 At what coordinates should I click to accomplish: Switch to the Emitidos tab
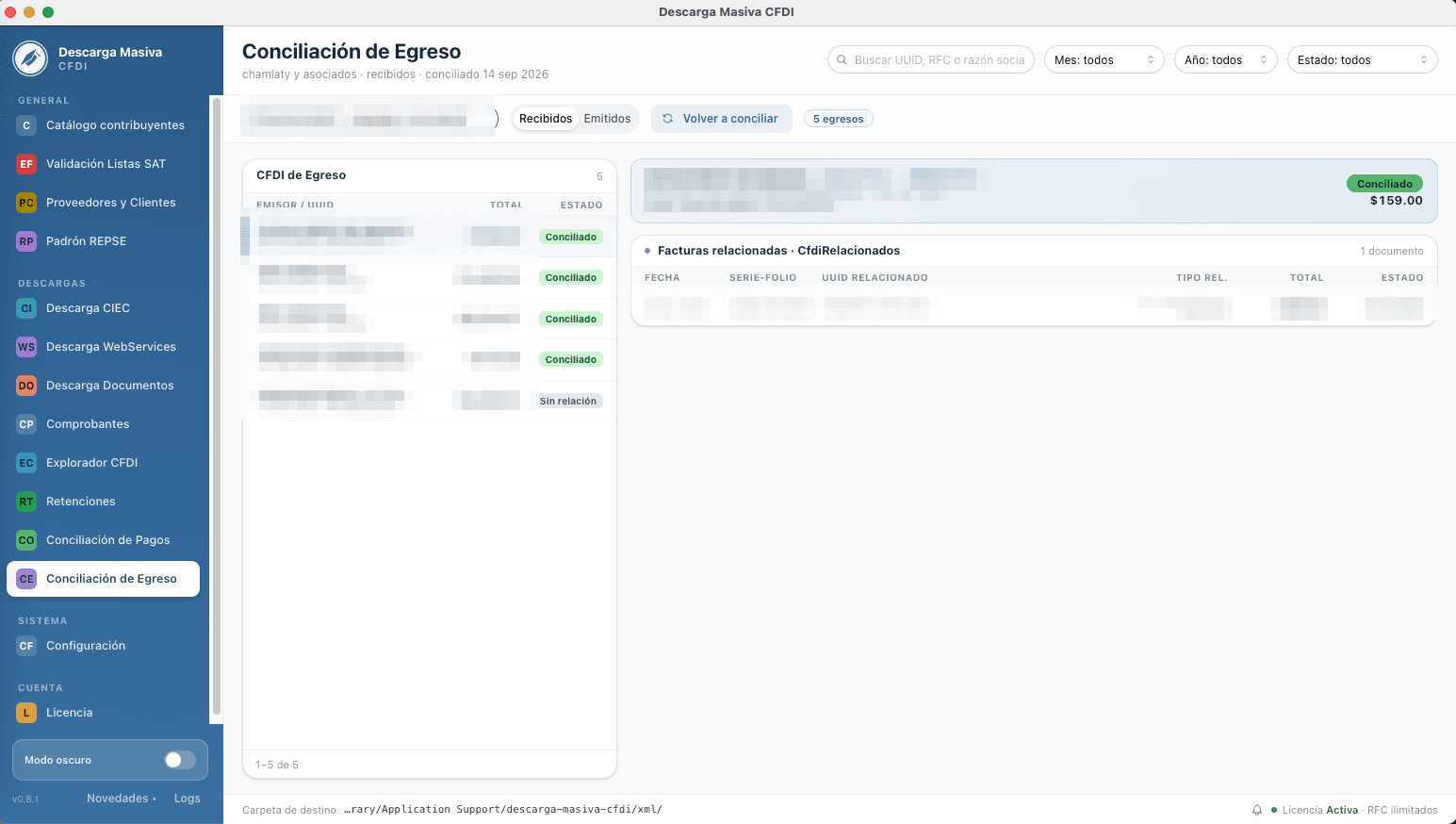(x=607, y=119)
